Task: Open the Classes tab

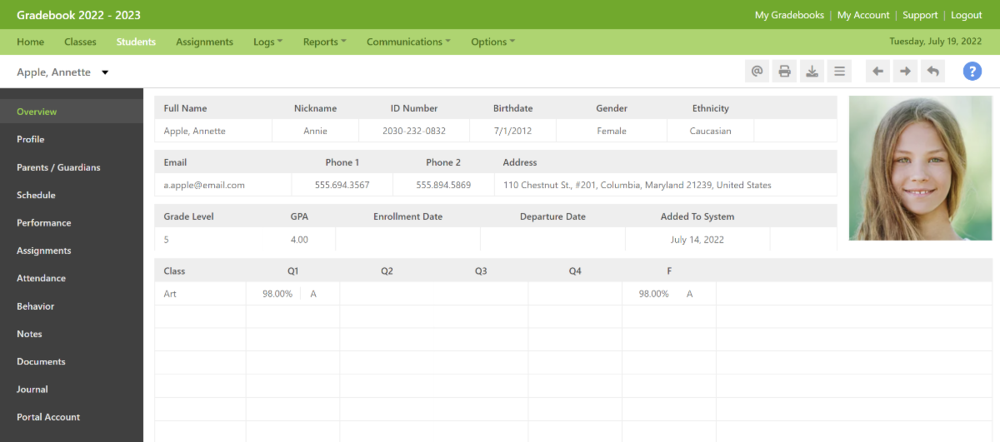Action: 80,41
